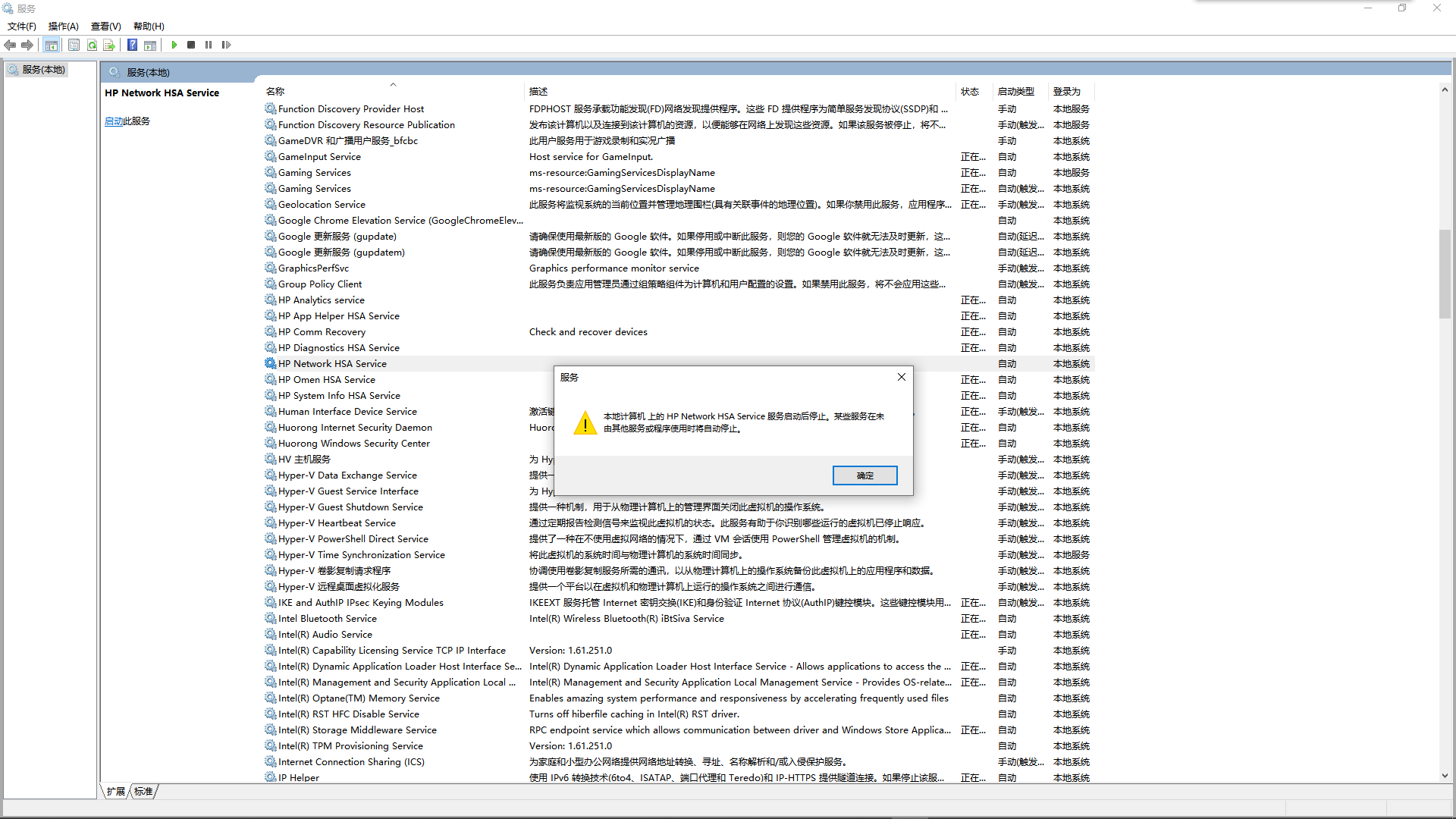Click the Forward arrow toolbar icon
This screenshot has height=819, width=1456.
[27, 45]
